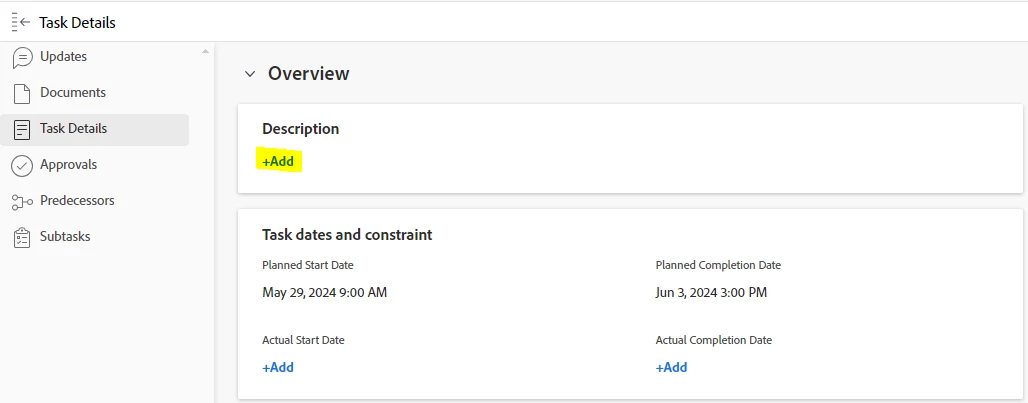Edit Planned Start Date value

pos(324,293)
